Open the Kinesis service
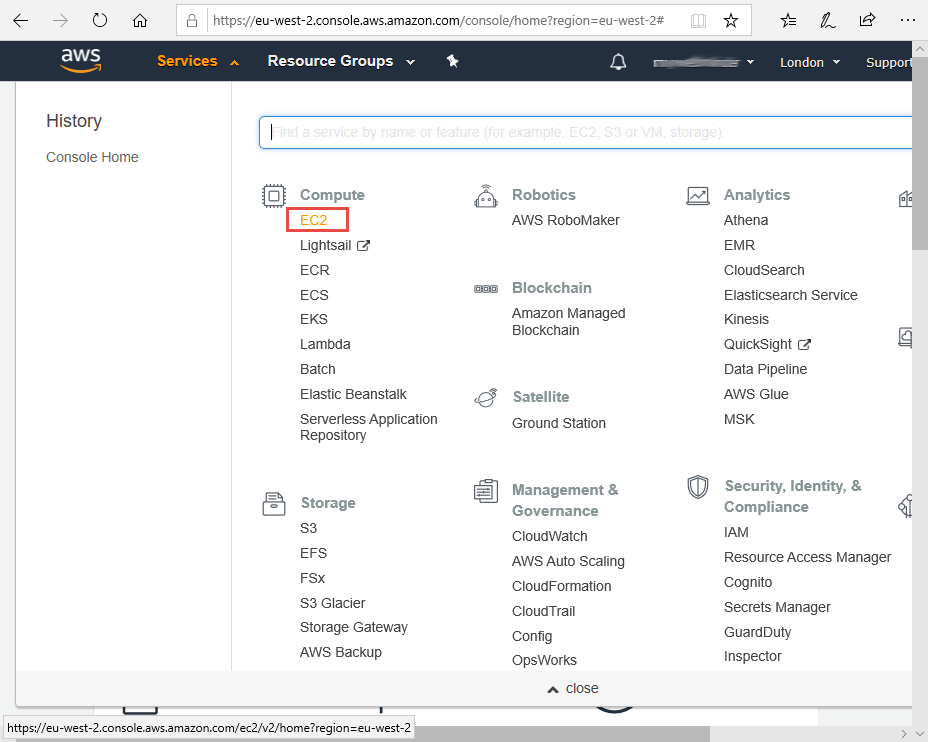928x742 pixels. pos(746,320)
